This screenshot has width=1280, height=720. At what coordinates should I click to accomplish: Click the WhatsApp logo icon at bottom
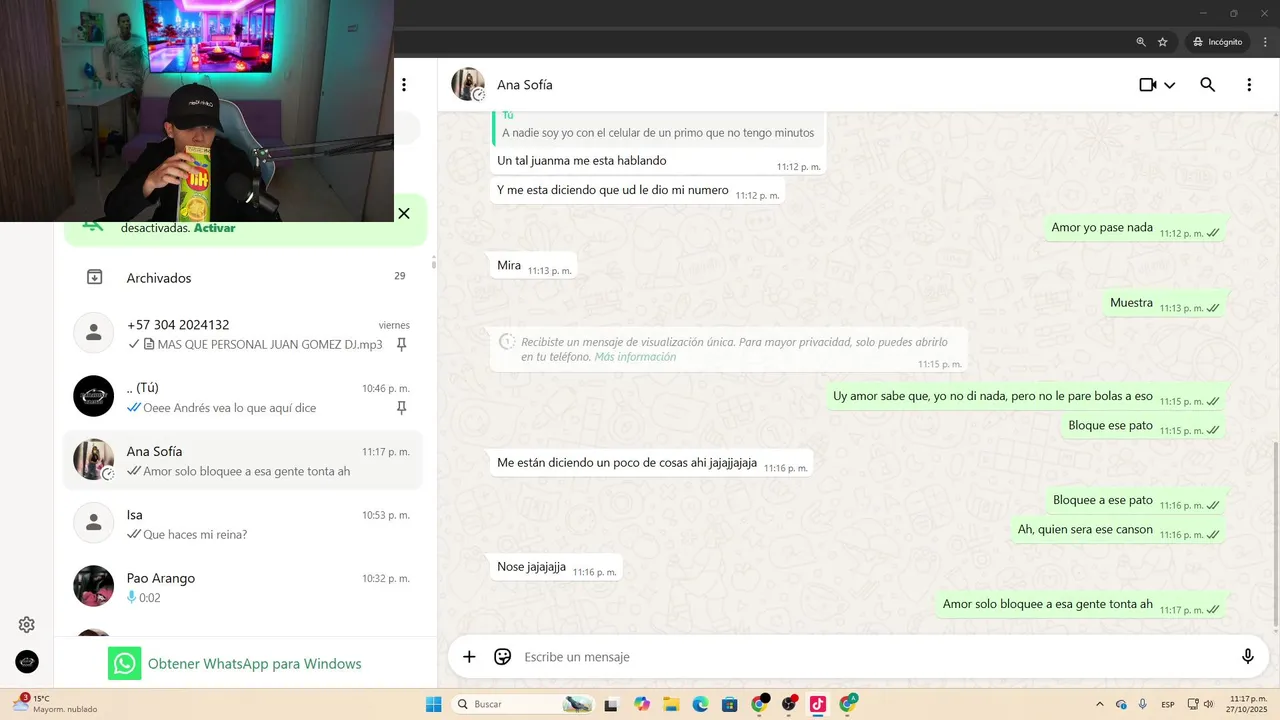point(125,664)
